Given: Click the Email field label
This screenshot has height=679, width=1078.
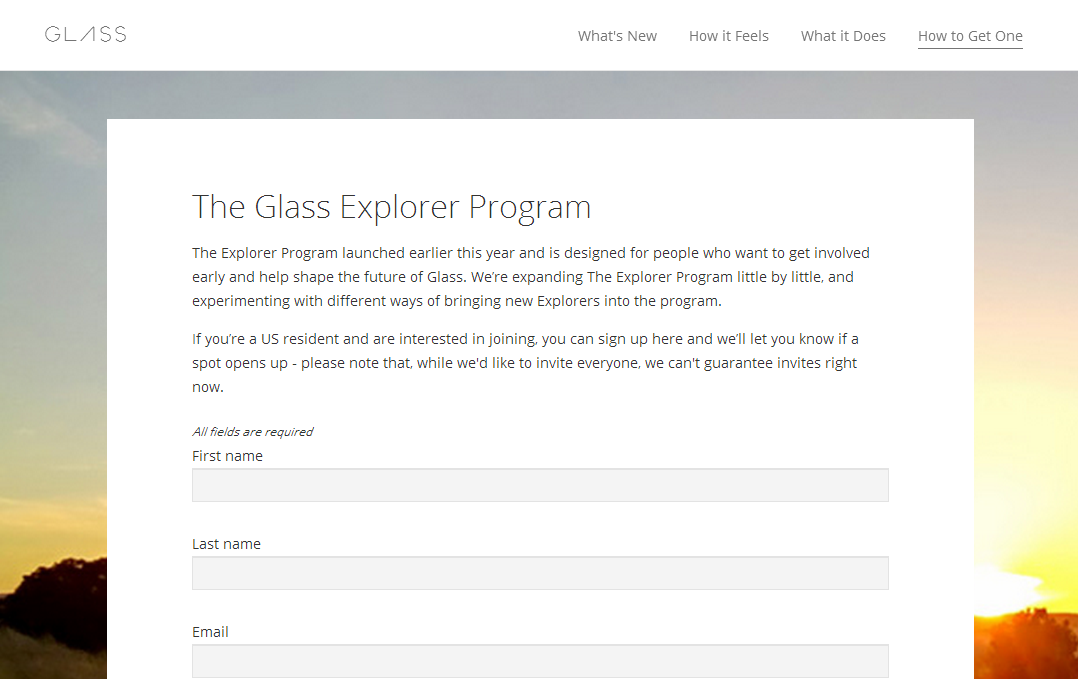Looking at the screenshot, I should [x=210, y=632].
